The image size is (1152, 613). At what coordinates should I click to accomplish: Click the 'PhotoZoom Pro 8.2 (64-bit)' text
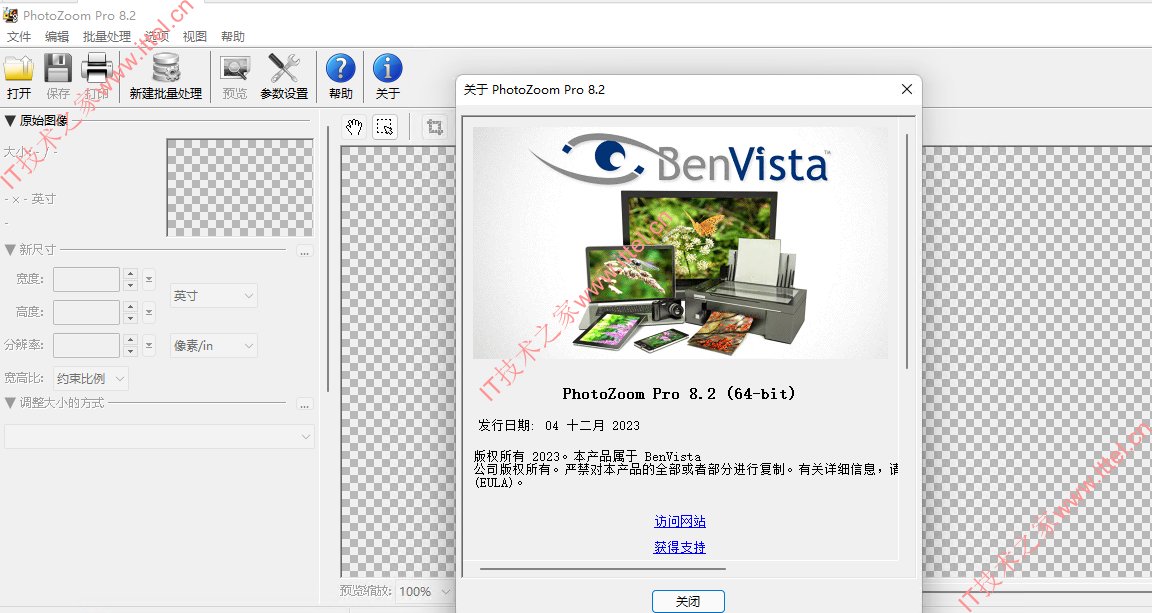point(679,394)
